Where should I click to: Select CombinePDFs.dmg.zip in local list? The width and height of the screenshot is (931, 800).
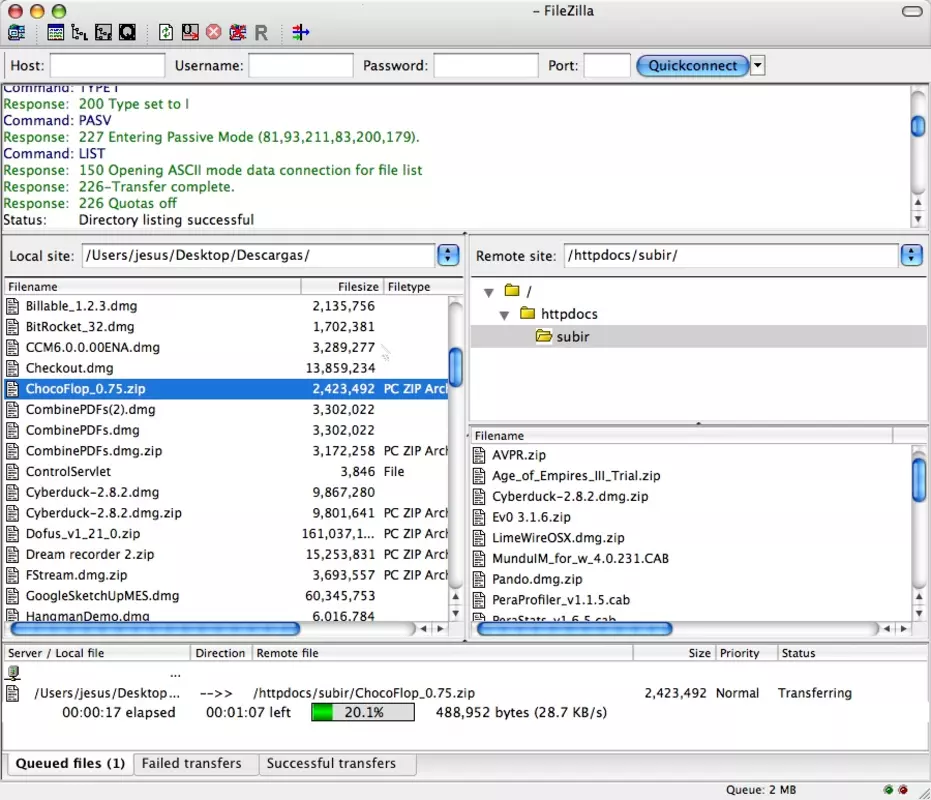(226, 451)
